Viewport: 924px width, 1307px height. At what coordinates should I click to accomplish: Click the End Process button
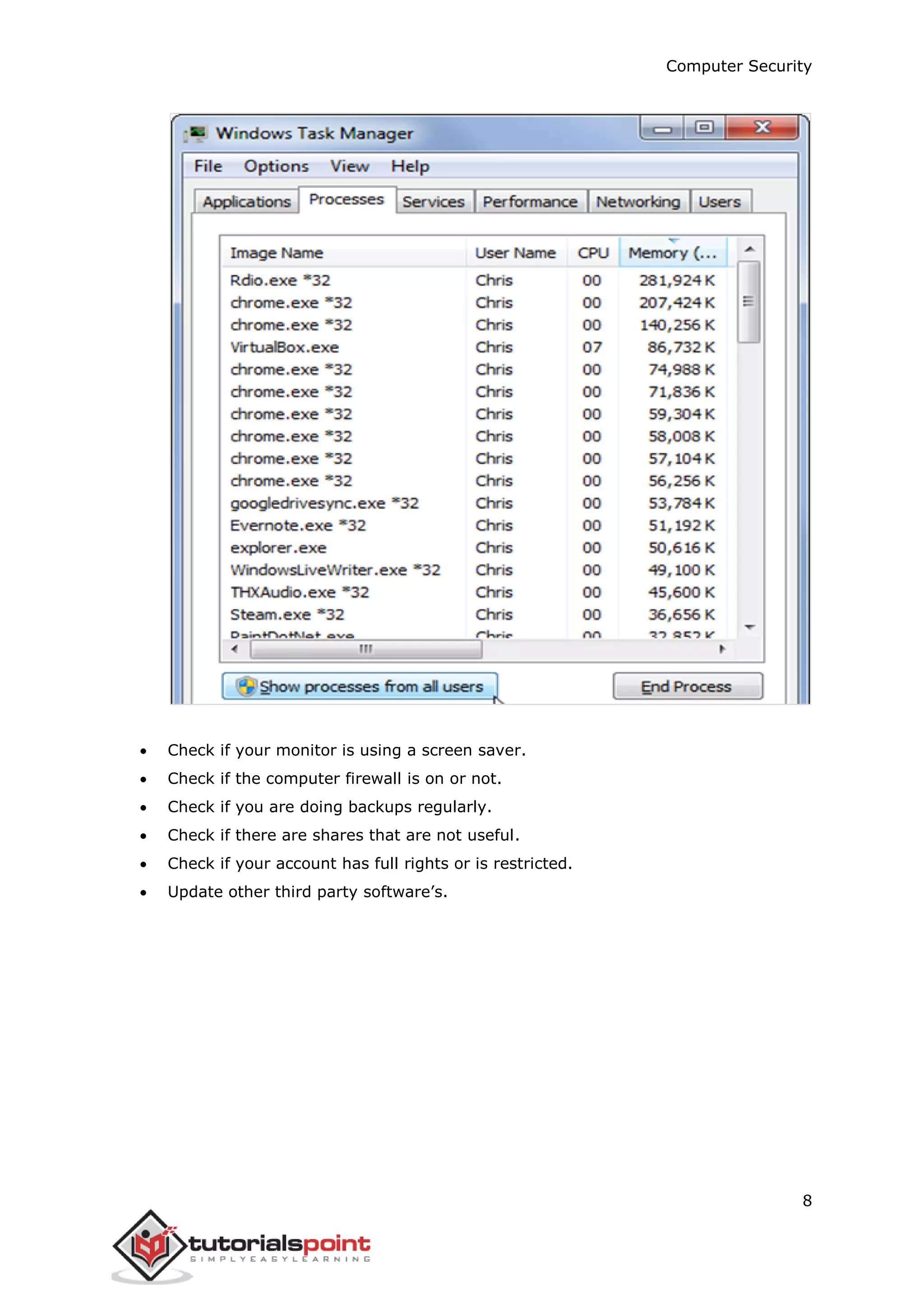click(687, 686)
